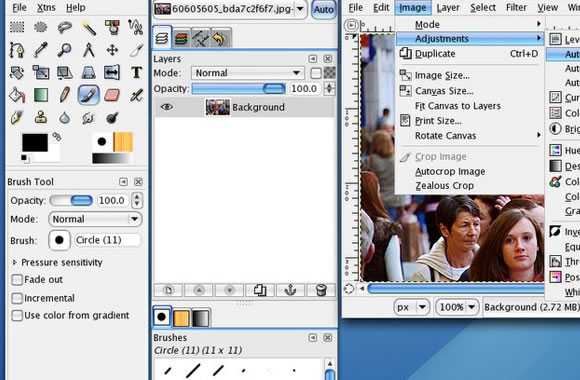Hide the Background layer with the eye icon

click(167, 107)
